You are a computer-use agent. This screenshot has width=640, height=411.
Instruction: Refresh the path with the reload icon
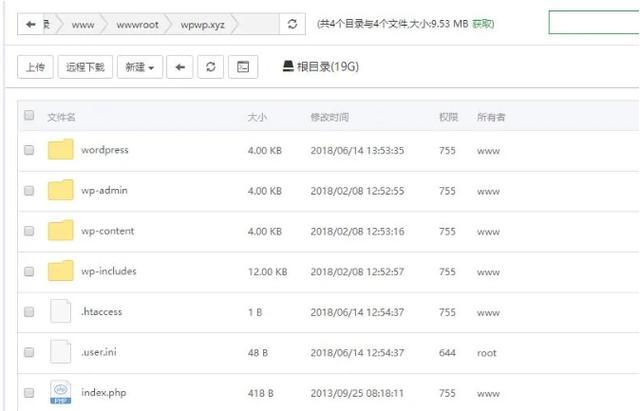(x=291, y=23)
